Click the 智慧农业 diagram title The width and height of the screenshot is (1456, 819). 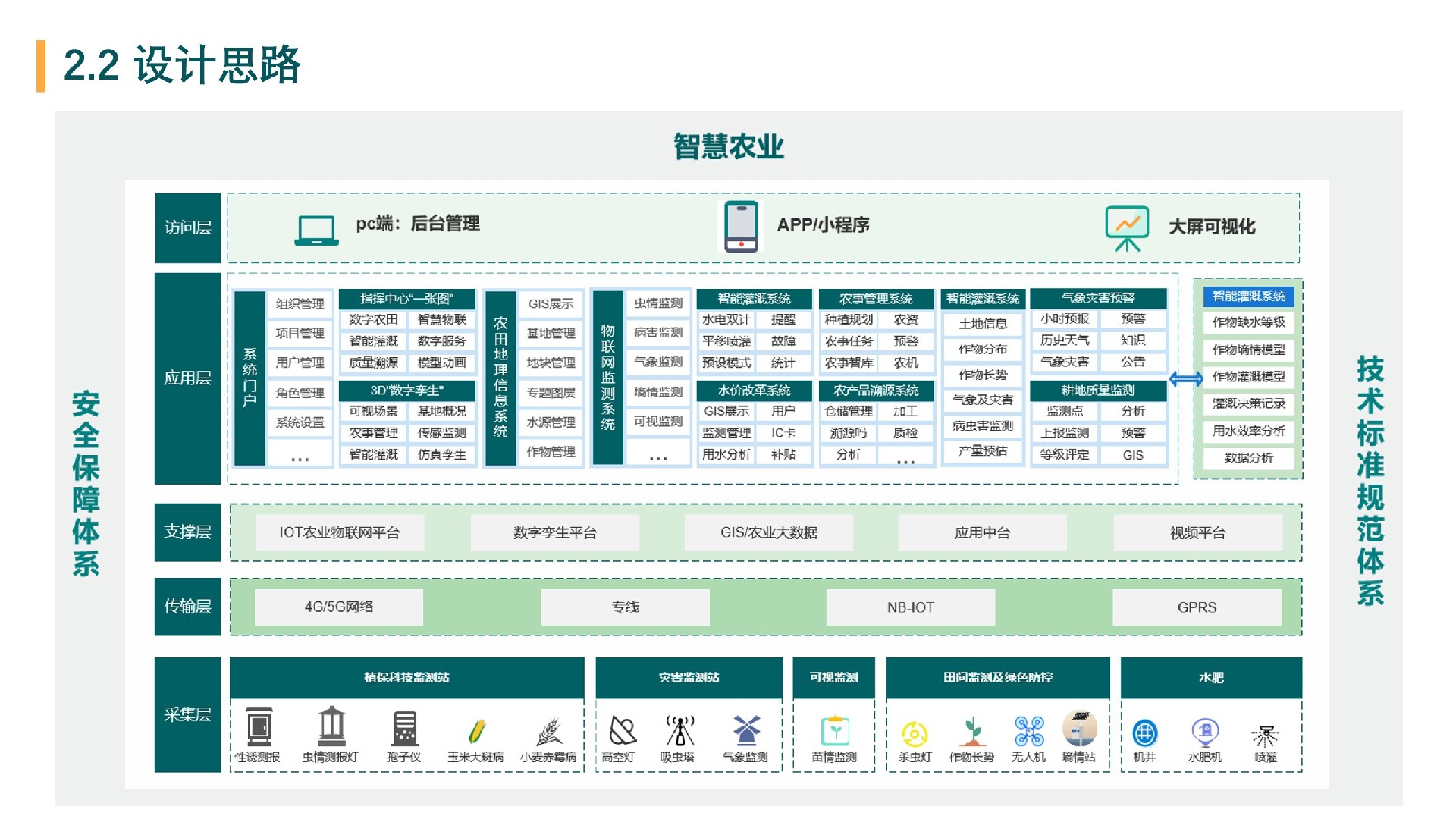click(x=728, y=146)
